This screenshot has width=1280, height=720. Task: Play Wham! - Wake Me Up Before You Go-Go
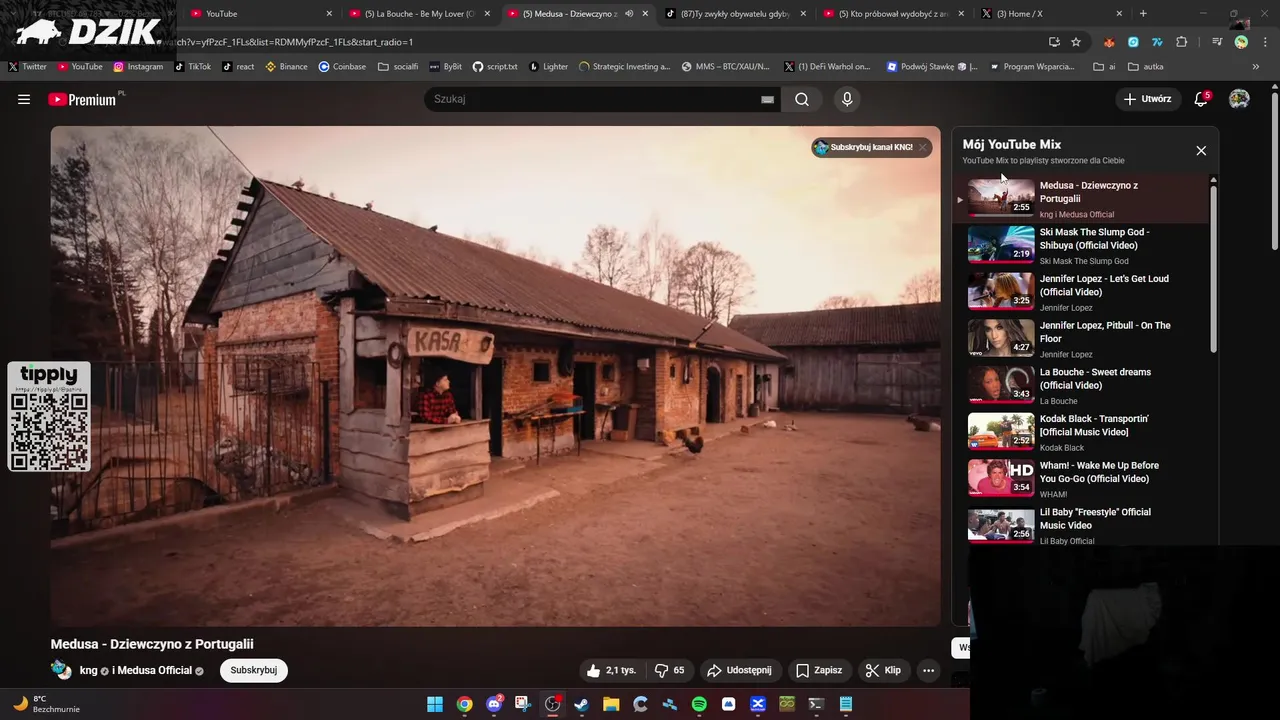point(1086,478)
